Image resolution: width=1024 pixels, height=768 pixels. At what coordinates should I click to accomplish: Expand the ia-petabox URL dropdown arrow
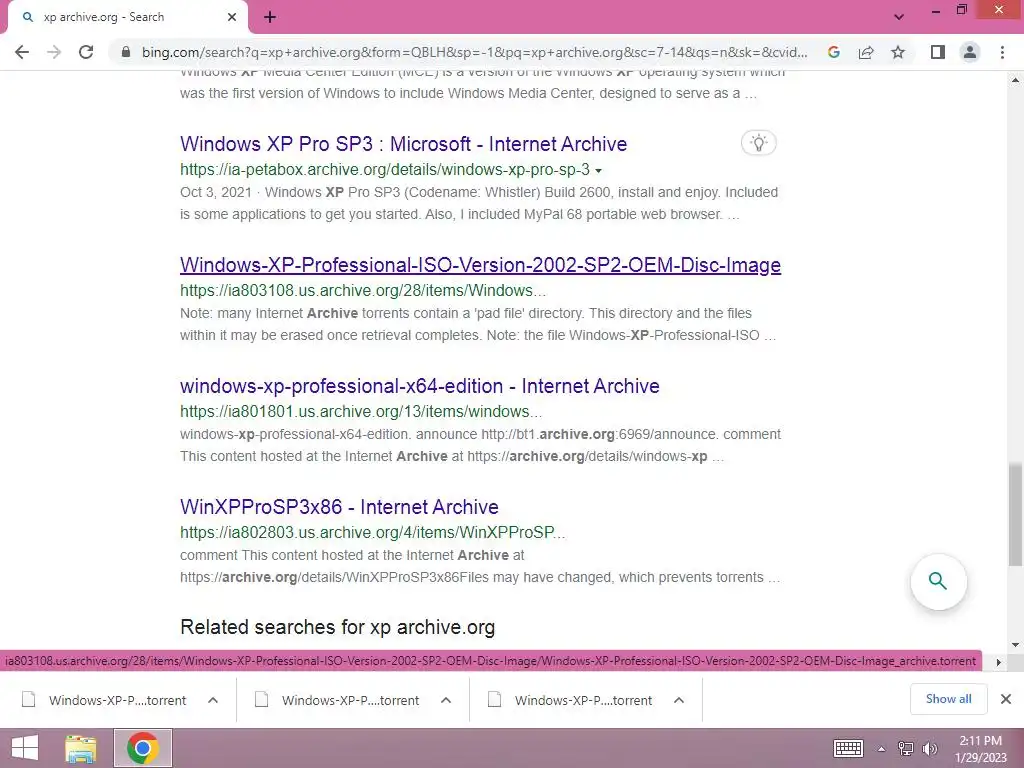(x=598, y=170)
